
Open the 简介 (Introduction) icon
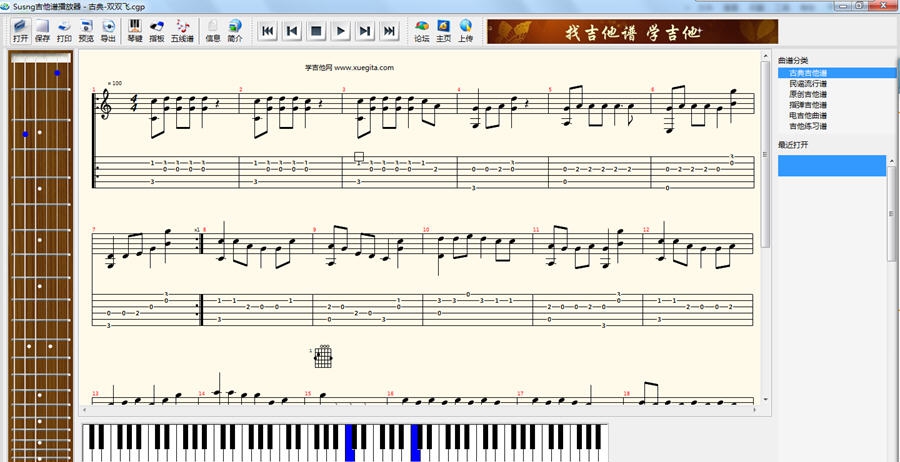coord(235,31)
